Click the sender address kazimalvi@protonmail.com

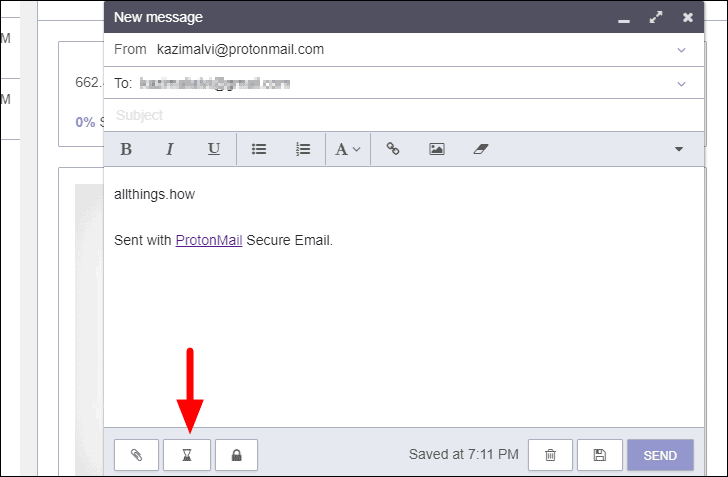240,49
